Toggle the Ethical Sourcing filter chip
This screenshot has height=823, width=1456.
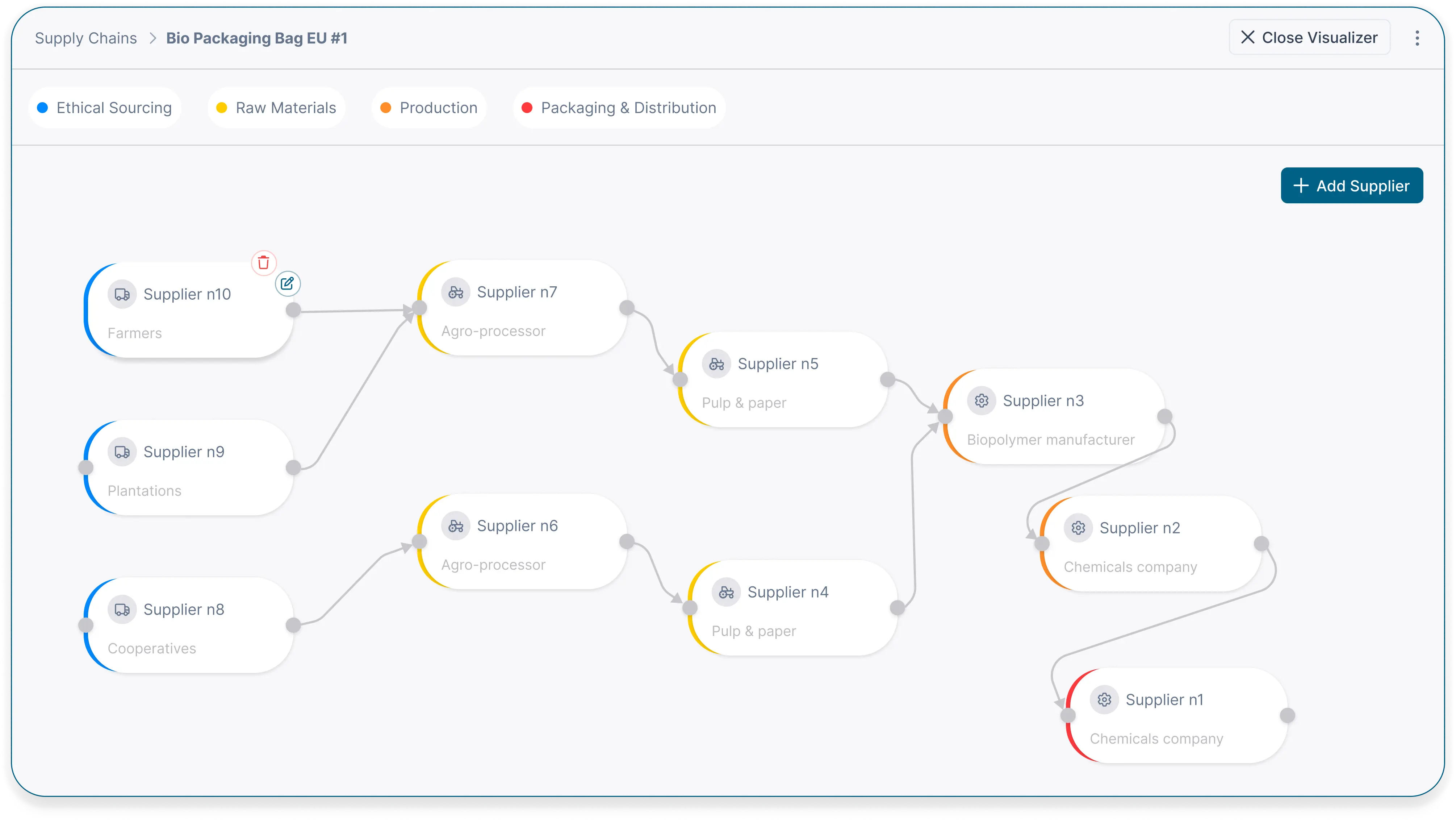click(x=105, y=108)
